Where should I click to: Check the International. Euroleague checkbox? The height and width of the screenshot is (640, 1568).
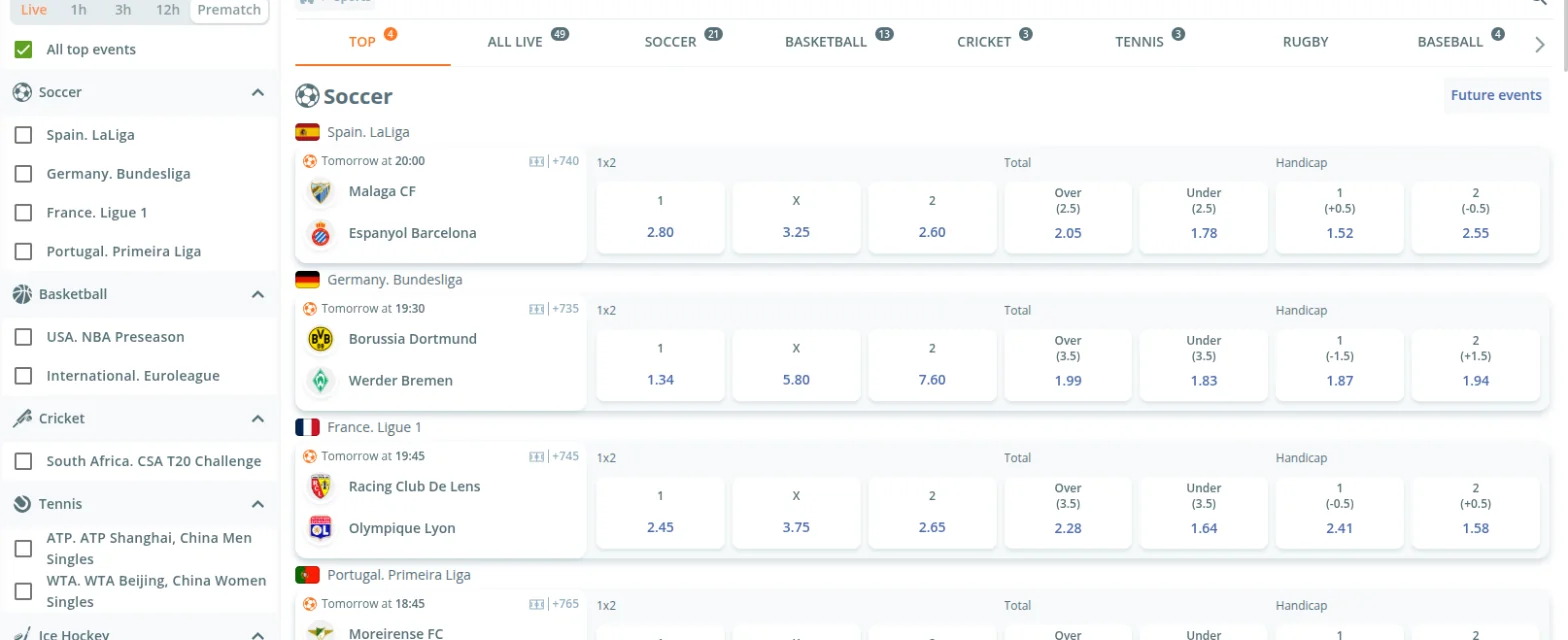tap(23, 376)
